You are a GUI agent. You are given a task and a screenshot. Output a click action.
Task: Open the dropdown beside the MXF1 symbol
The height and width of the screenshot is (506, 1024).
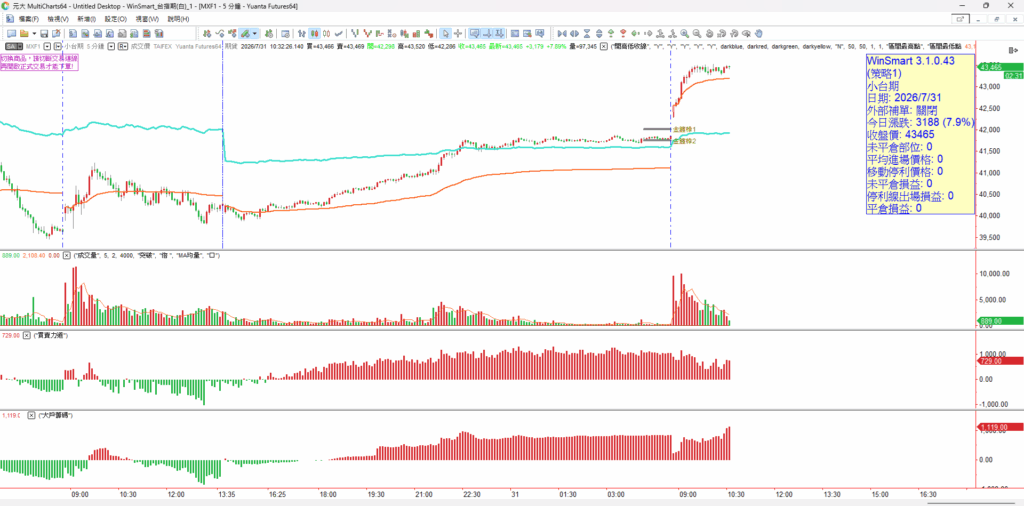48,46
